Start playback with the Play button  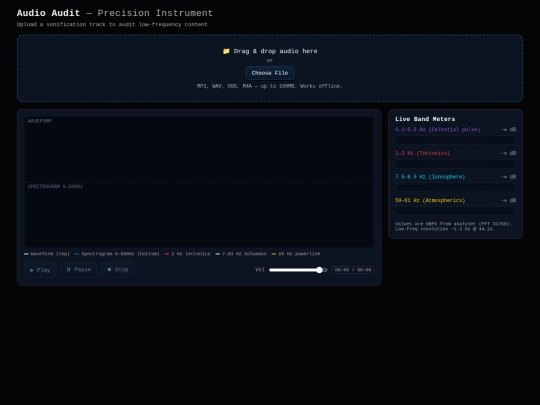pos(40,270)
